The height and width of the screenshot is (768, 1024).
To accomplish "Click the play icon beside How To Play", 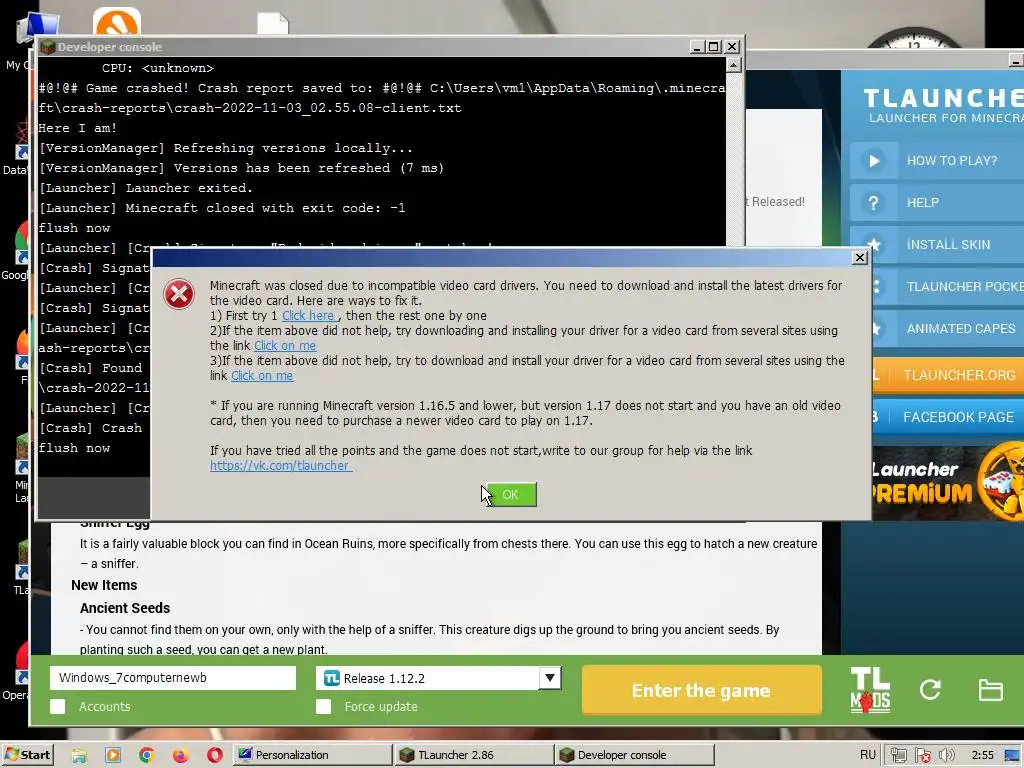I will coord(874,161).
